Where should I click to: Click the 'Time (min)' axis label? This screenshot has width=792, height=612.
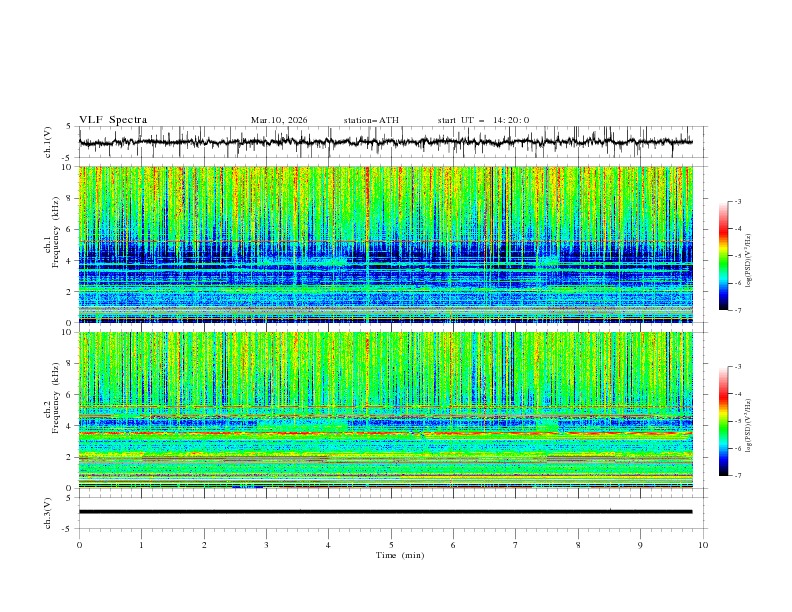[400, 555]
